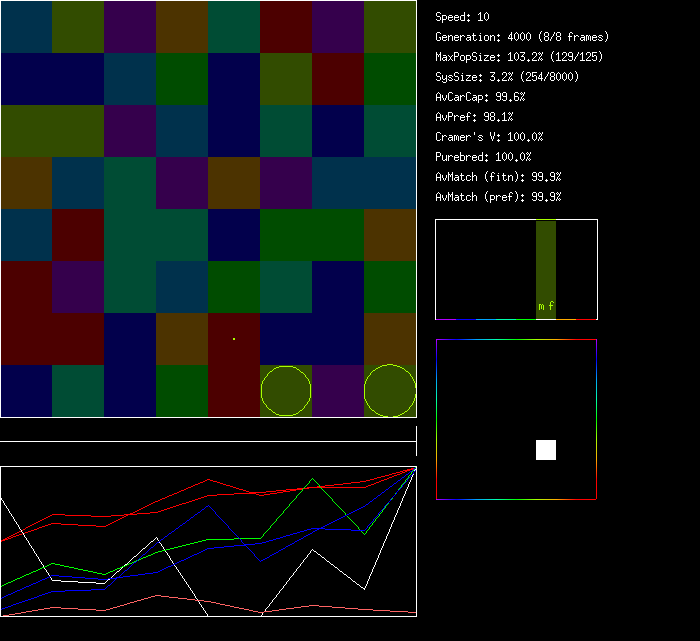700x641 pixels.
Task: Click the AvMatch (fitn) statistic
Action: pos(498,177)
